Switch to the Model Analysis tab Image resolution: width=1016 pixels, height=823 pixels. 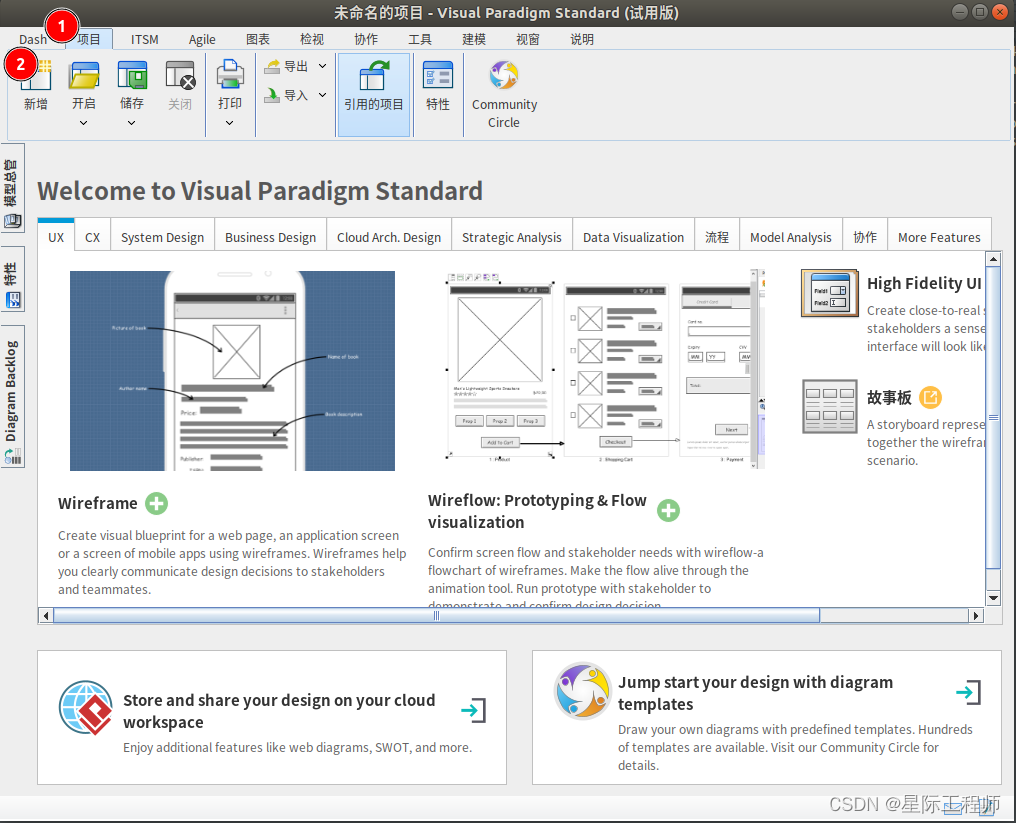click(791, 237)
